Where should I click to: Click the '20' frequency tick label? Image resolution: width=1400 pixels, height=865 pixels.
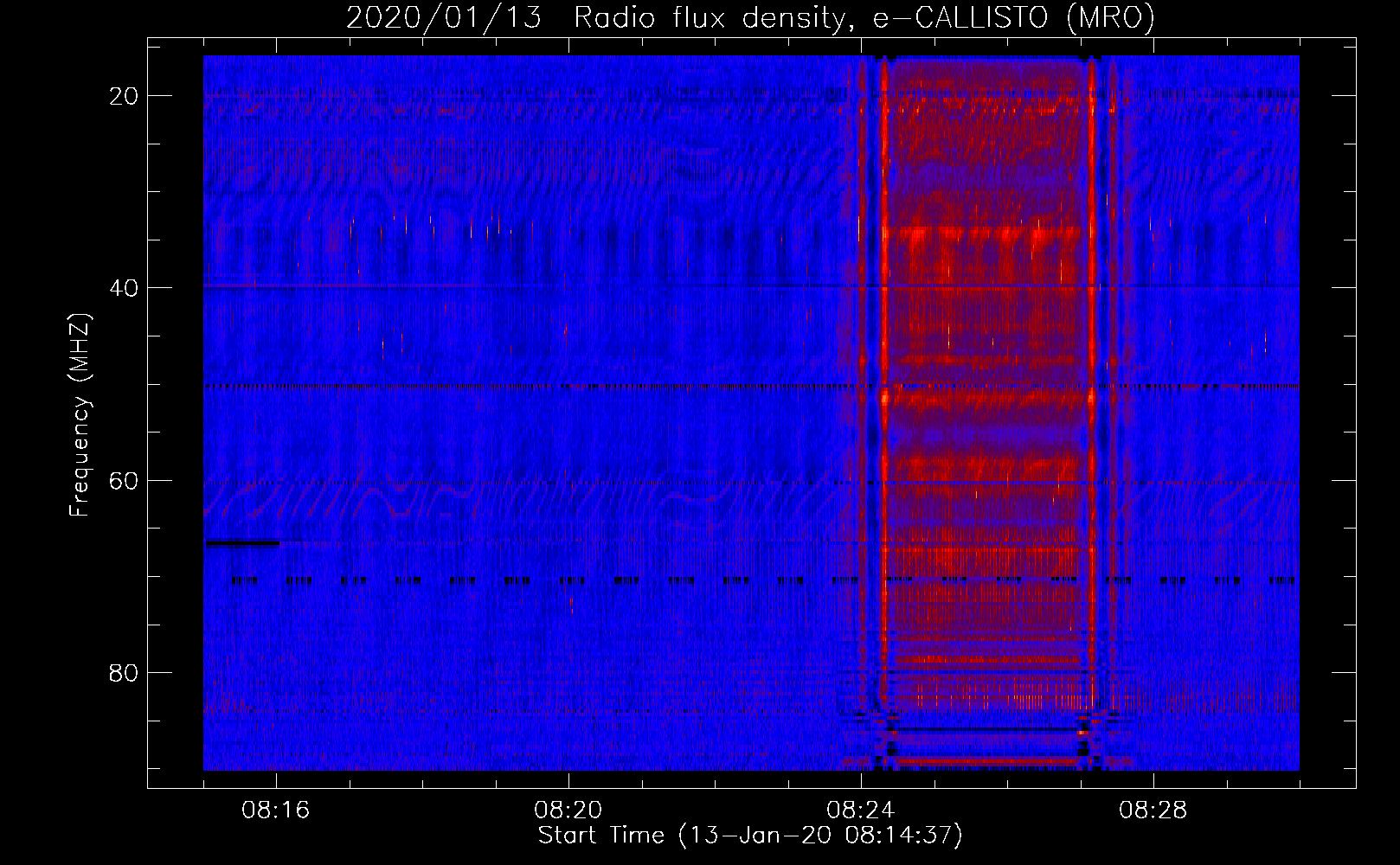click(124, 96)
